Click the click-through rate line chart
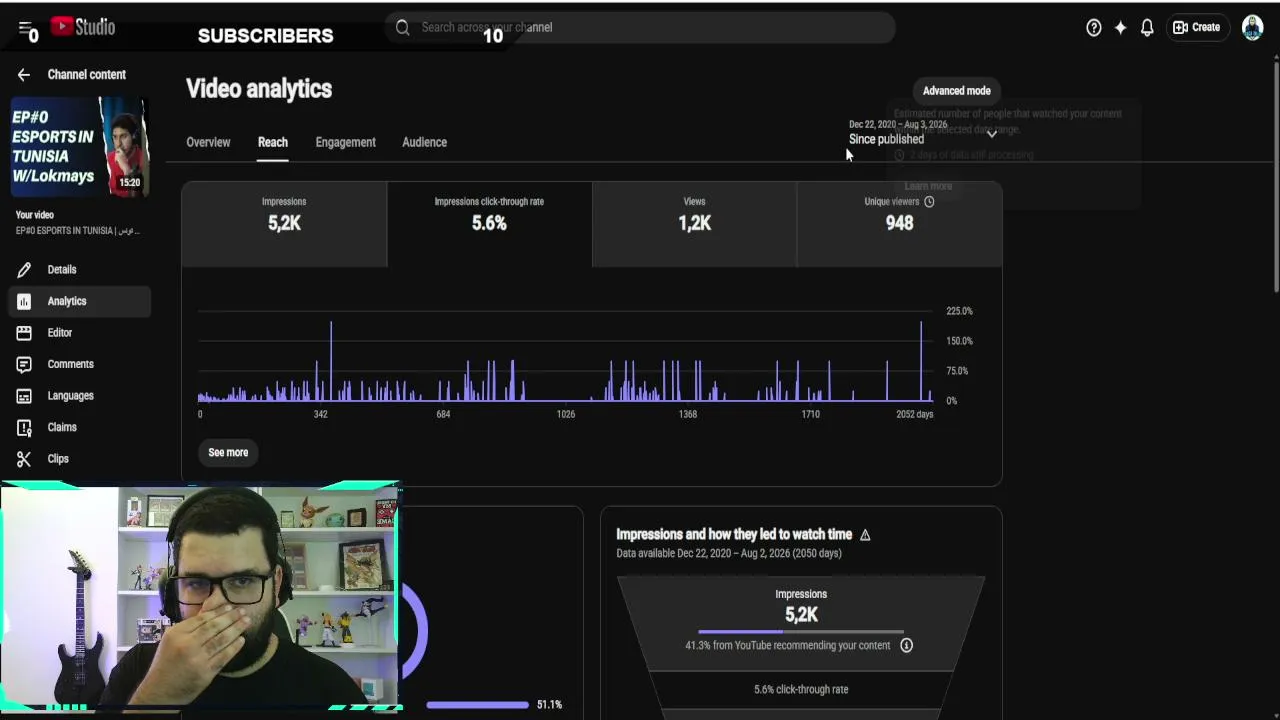 tap(565, 358)
